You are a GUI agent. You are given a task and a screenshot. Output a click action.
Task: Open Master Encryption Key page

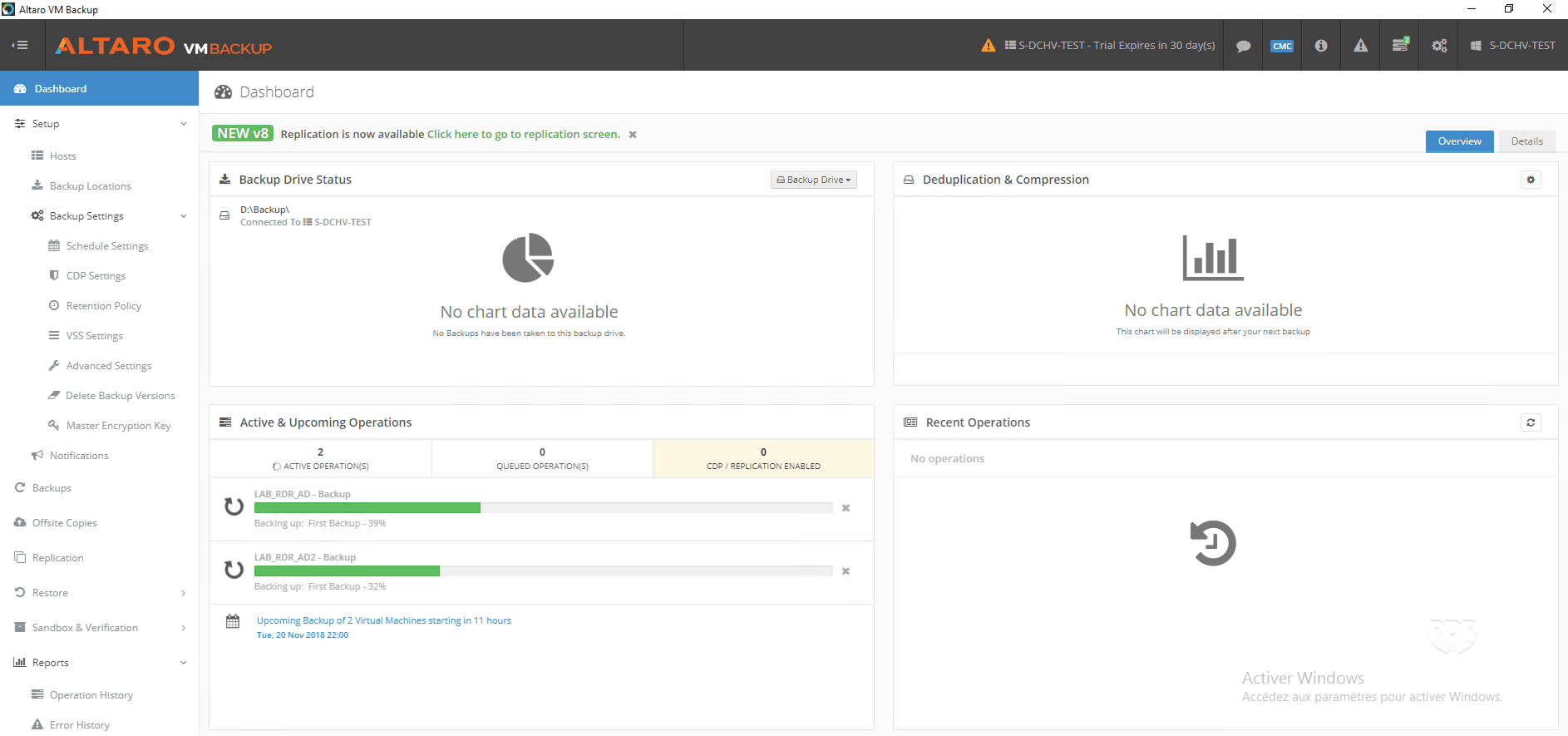tap(118, 426)
